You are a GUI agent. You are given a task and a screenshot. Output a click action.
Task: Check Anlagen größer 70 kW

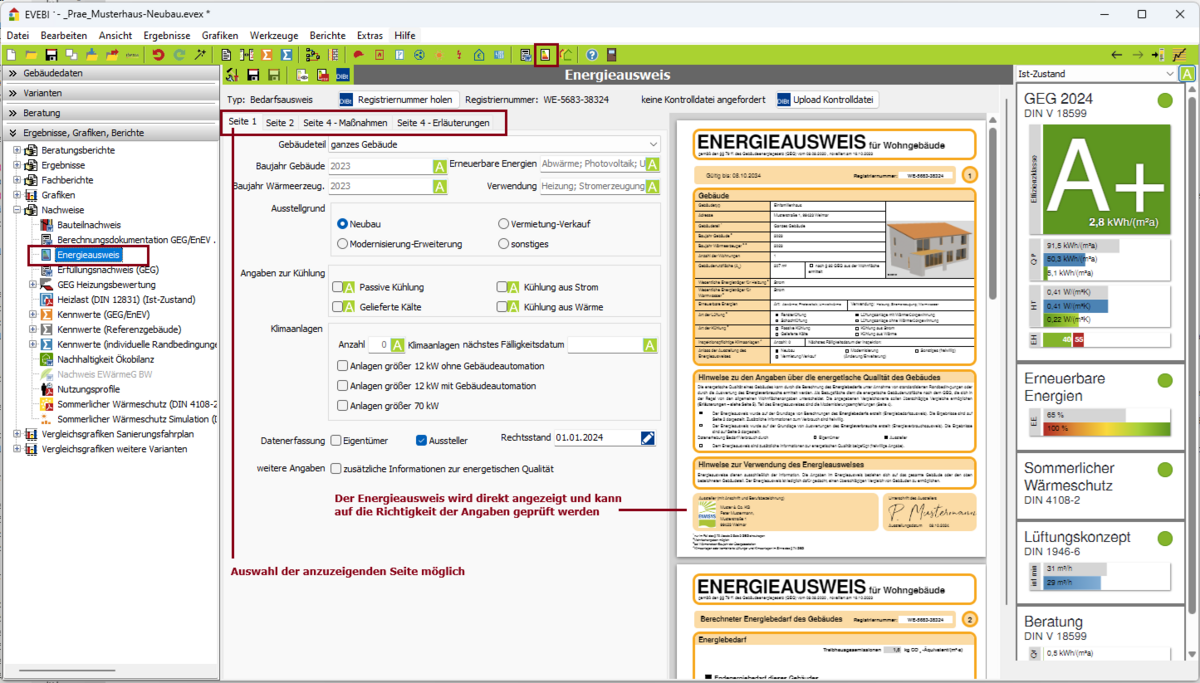343,406
